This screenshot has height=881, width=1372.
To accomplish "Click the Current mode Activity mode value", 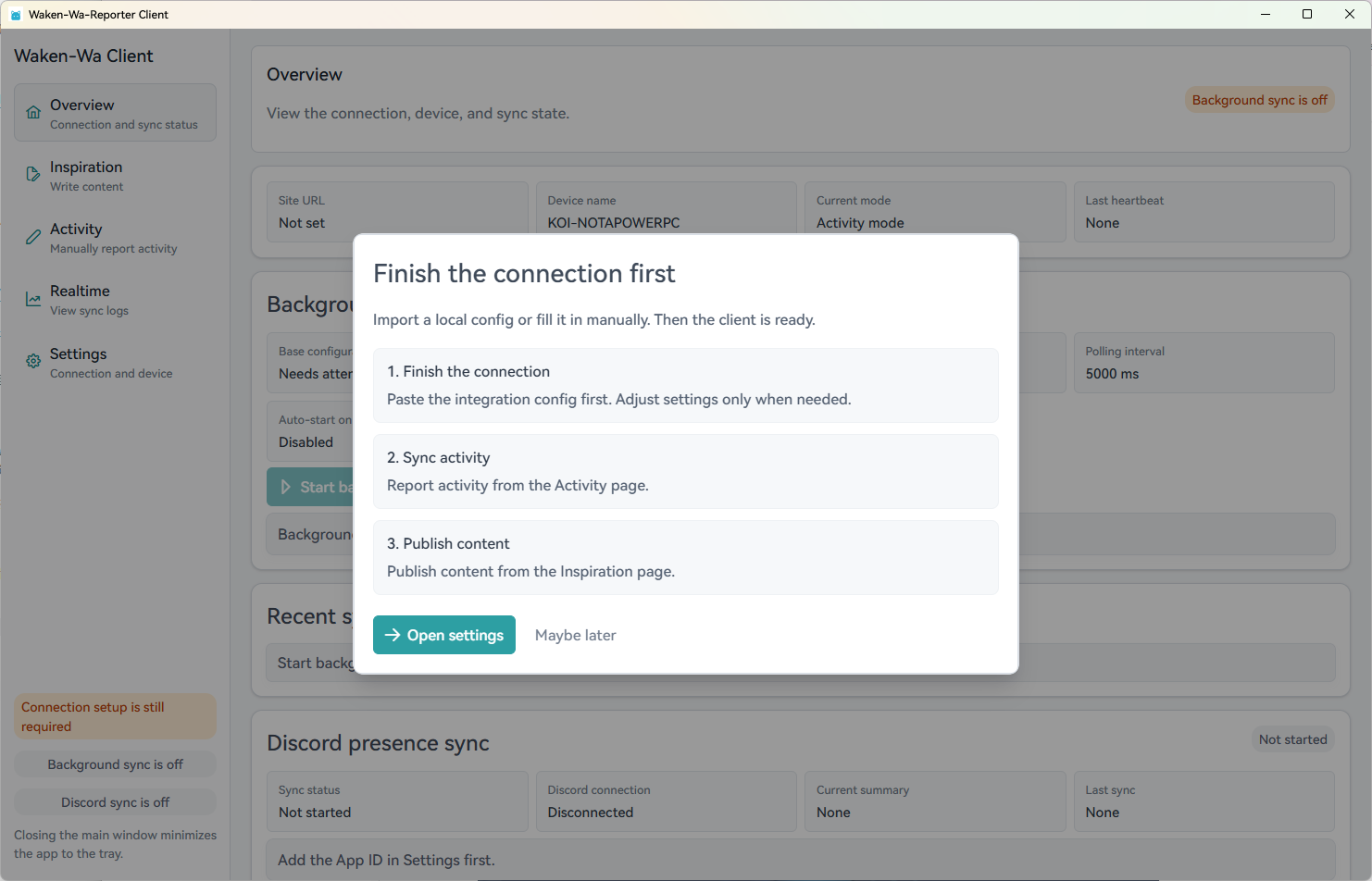I will coord(860,223).
